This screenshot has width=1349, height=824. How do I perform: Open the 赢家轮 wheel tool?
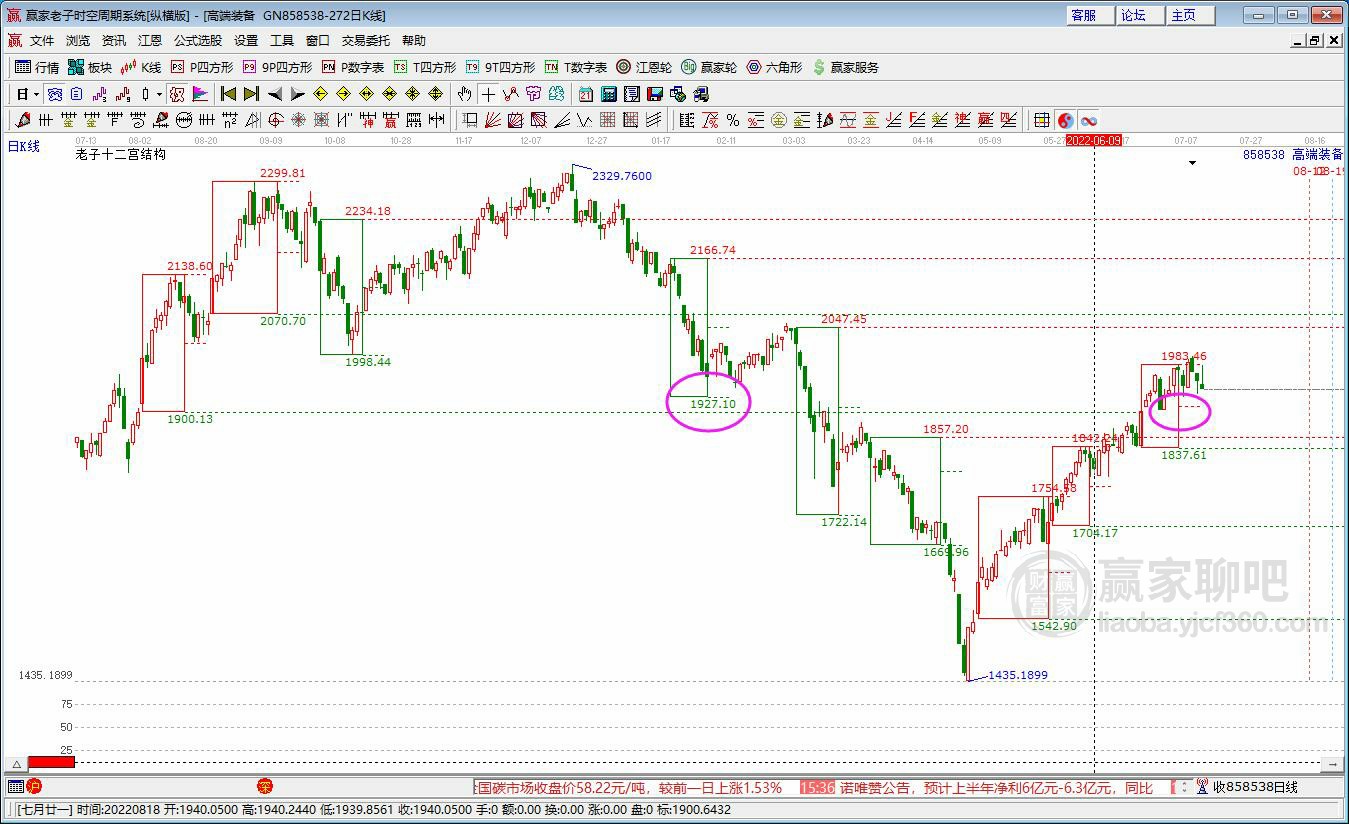[x=709, y=67]
